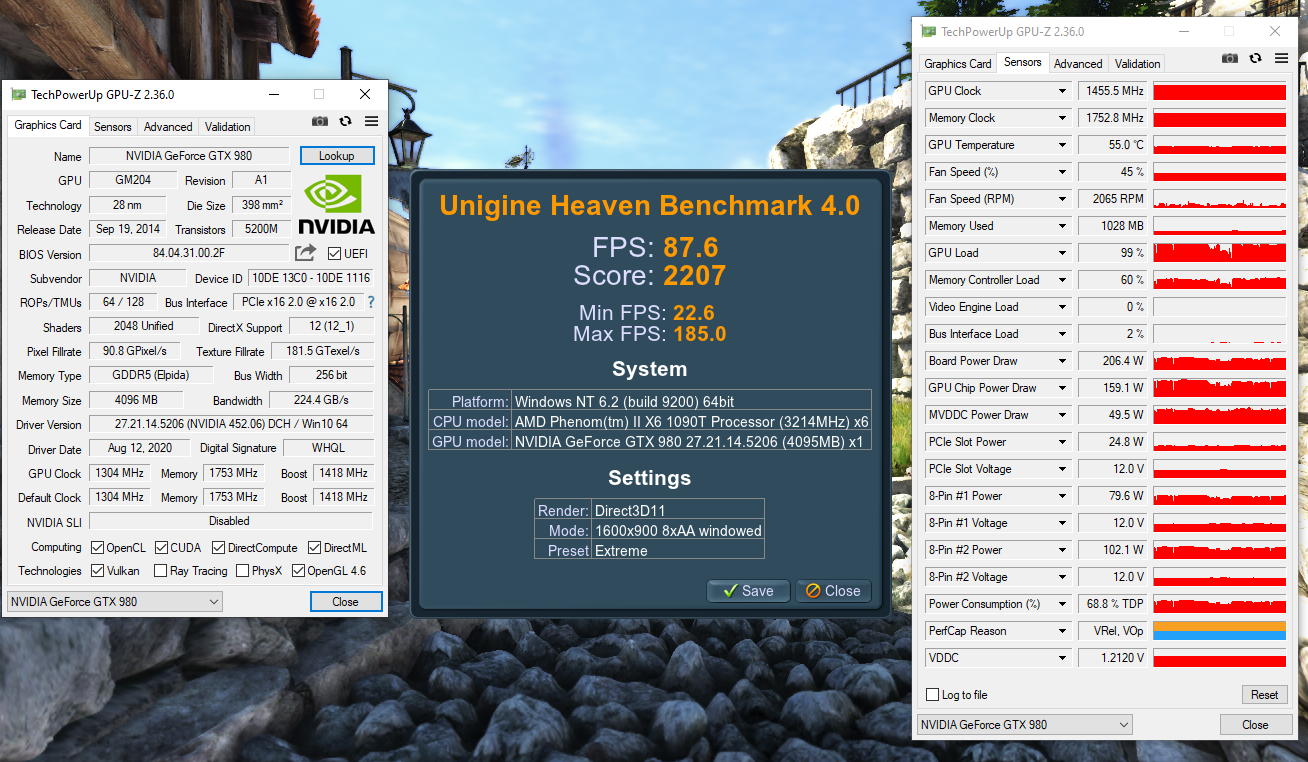Open the VDDC sensor dropdown

point(1062,658)
